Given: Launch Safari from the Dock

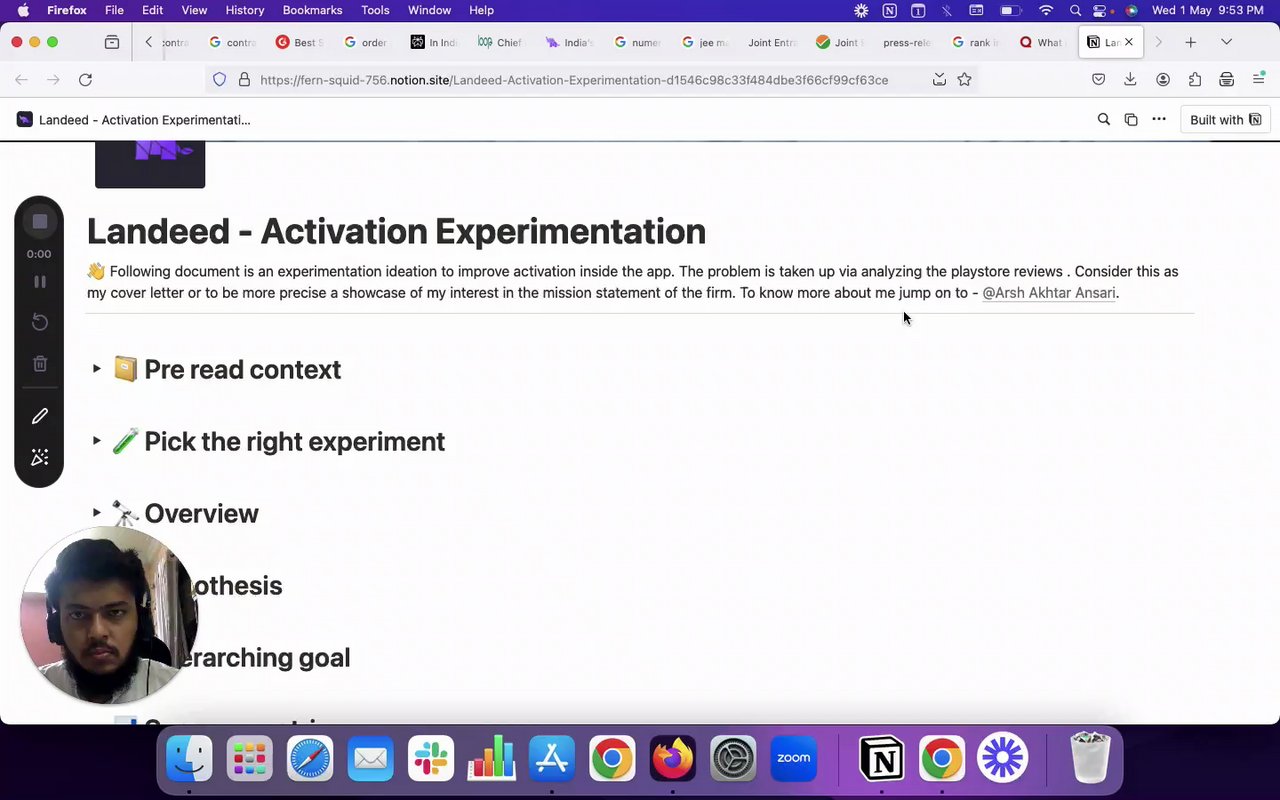Looking at the screenshot, I should click(x=310, y=758).
